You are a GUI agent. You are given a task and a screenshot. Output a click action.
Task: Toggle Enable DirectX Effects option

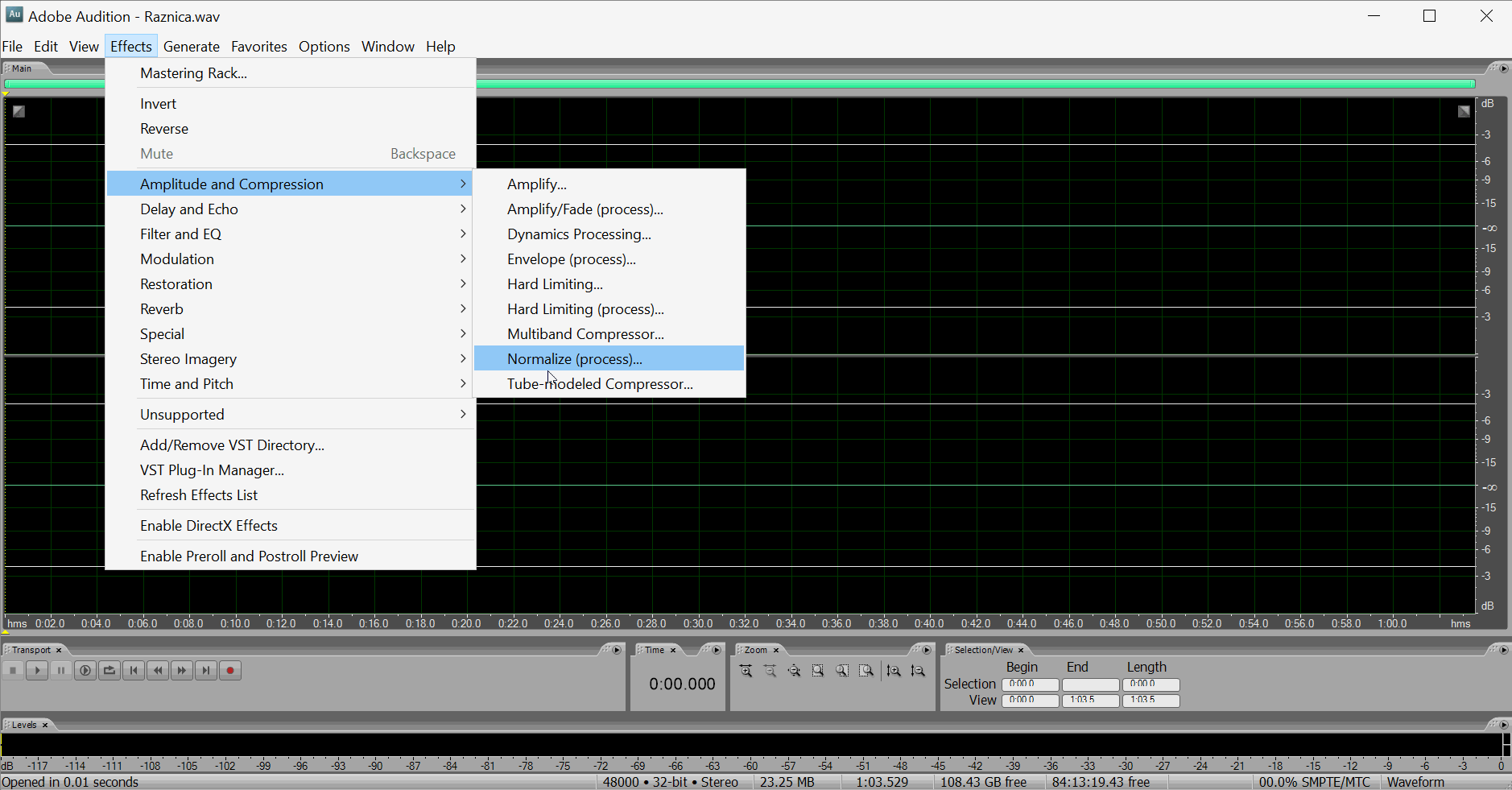tap(291, 526)
